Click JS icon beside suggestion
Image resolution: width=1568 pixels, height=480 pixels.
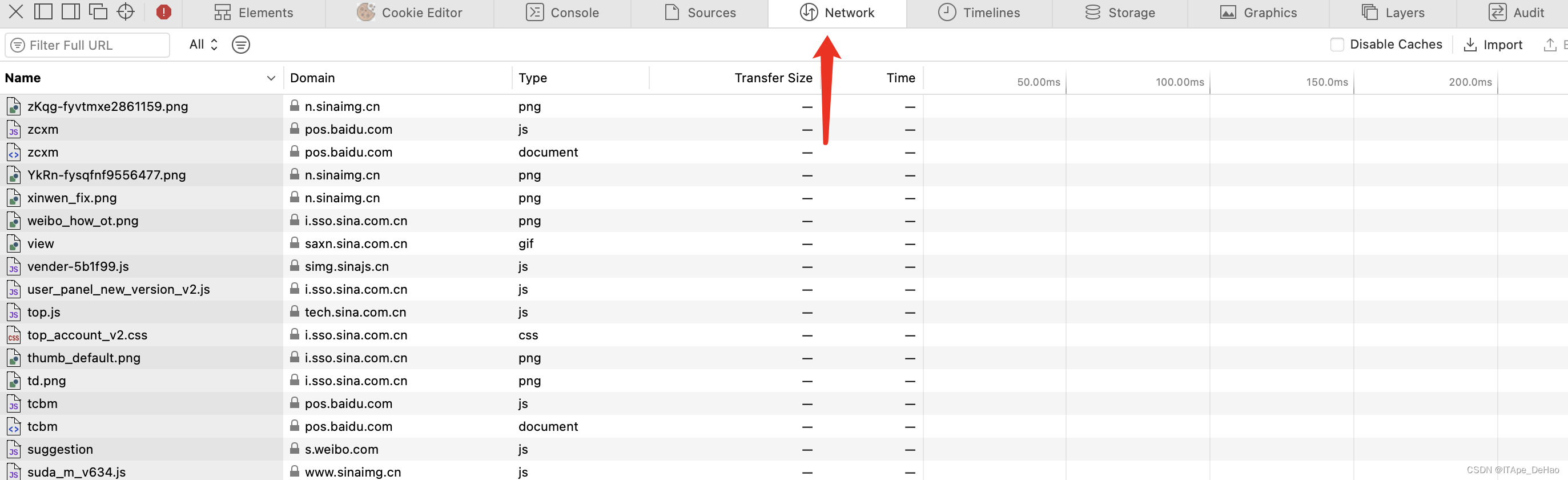(13, 450)
